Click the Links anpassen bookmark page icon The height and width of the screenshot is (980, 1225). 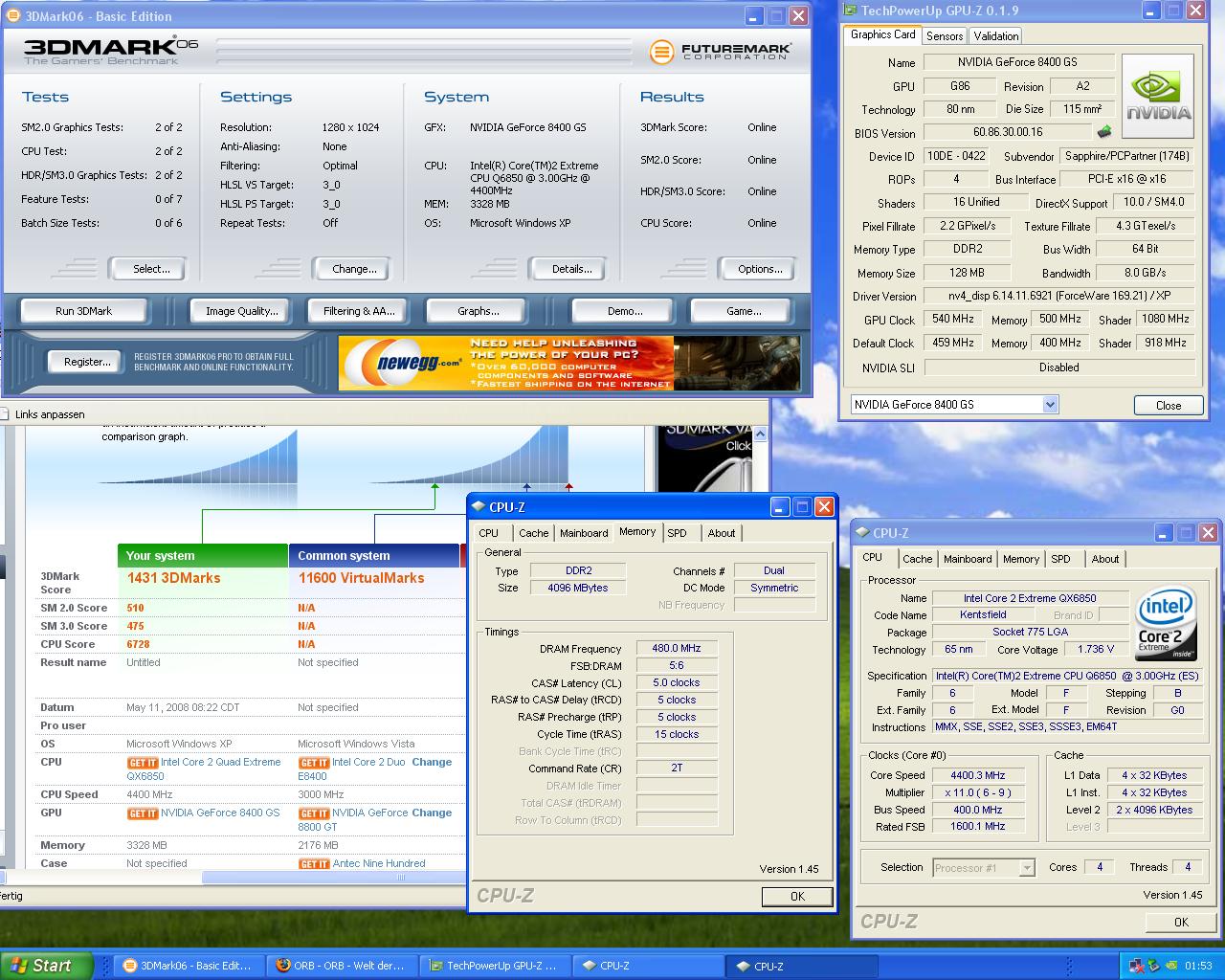pos(5,414)
